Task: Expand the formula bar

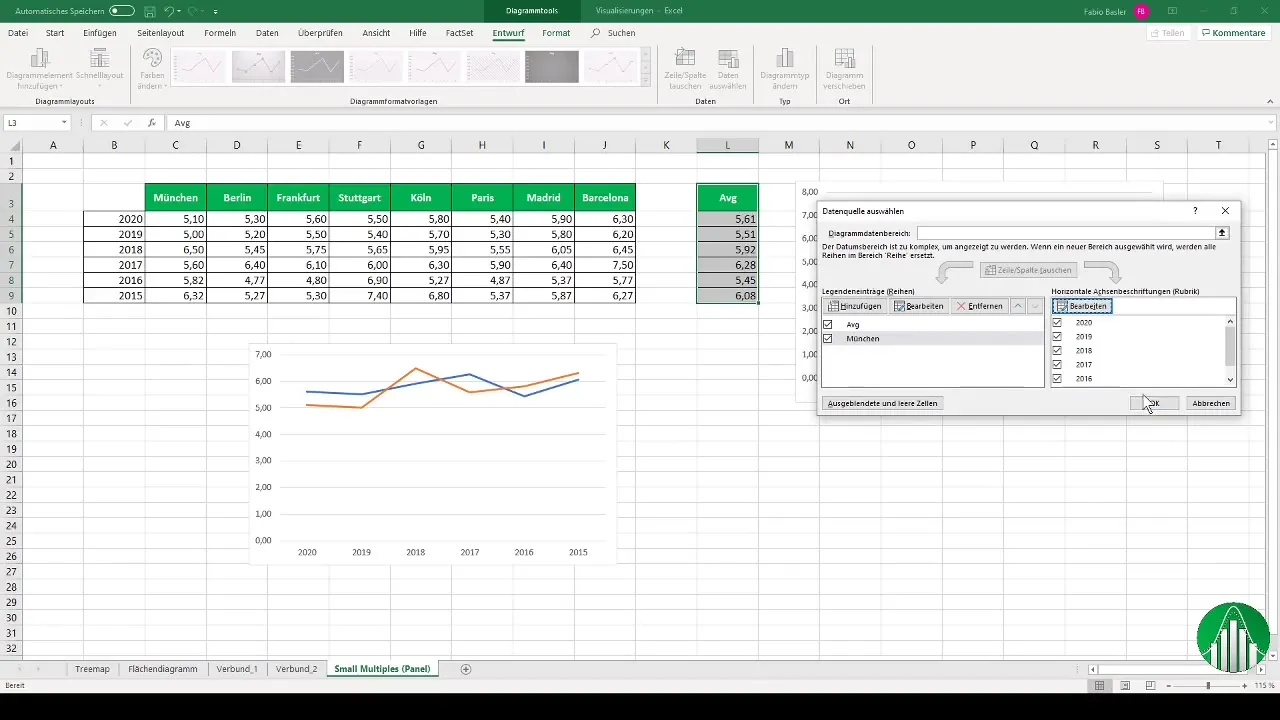Action: pyautogui.click(x=1269, y=122)
